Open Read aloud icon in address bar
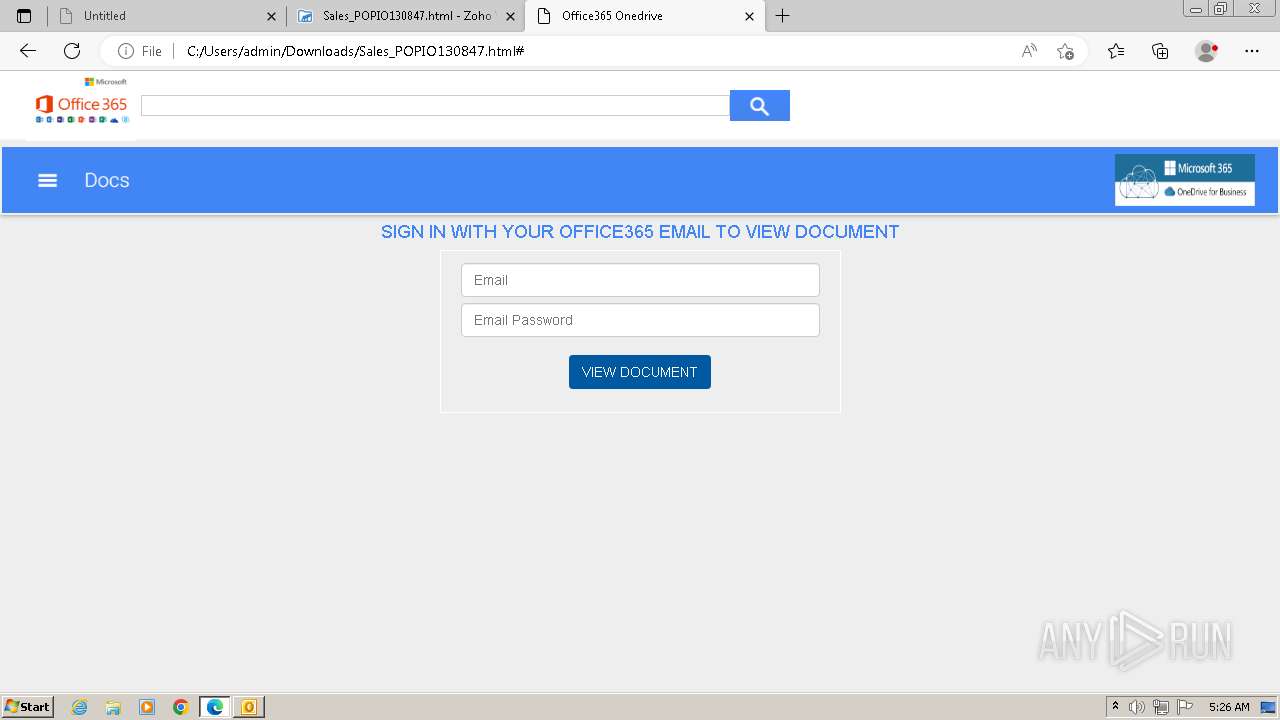 point(1029,51)
